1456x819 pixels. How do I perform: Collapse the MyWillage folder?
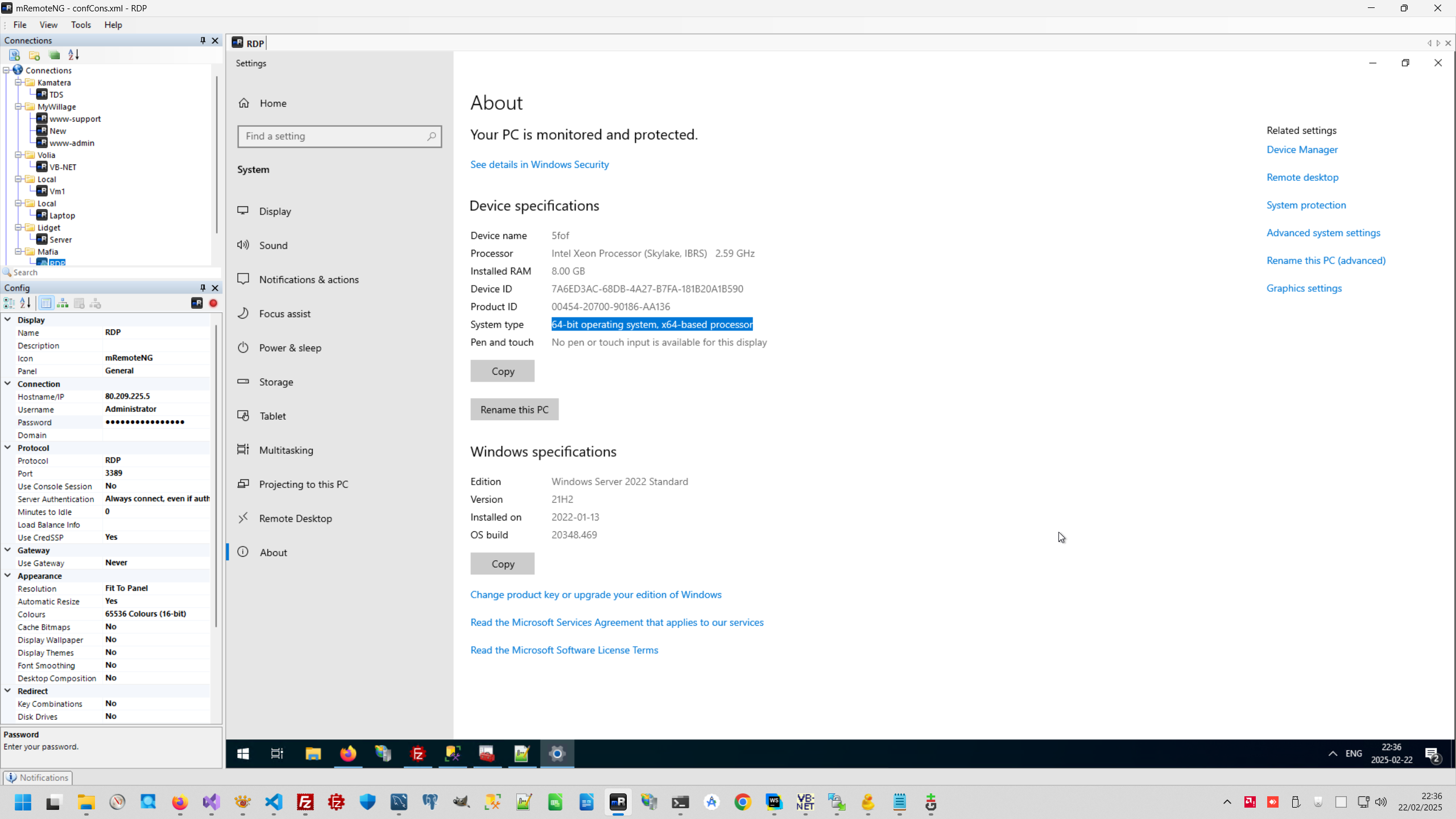(18, 107)
